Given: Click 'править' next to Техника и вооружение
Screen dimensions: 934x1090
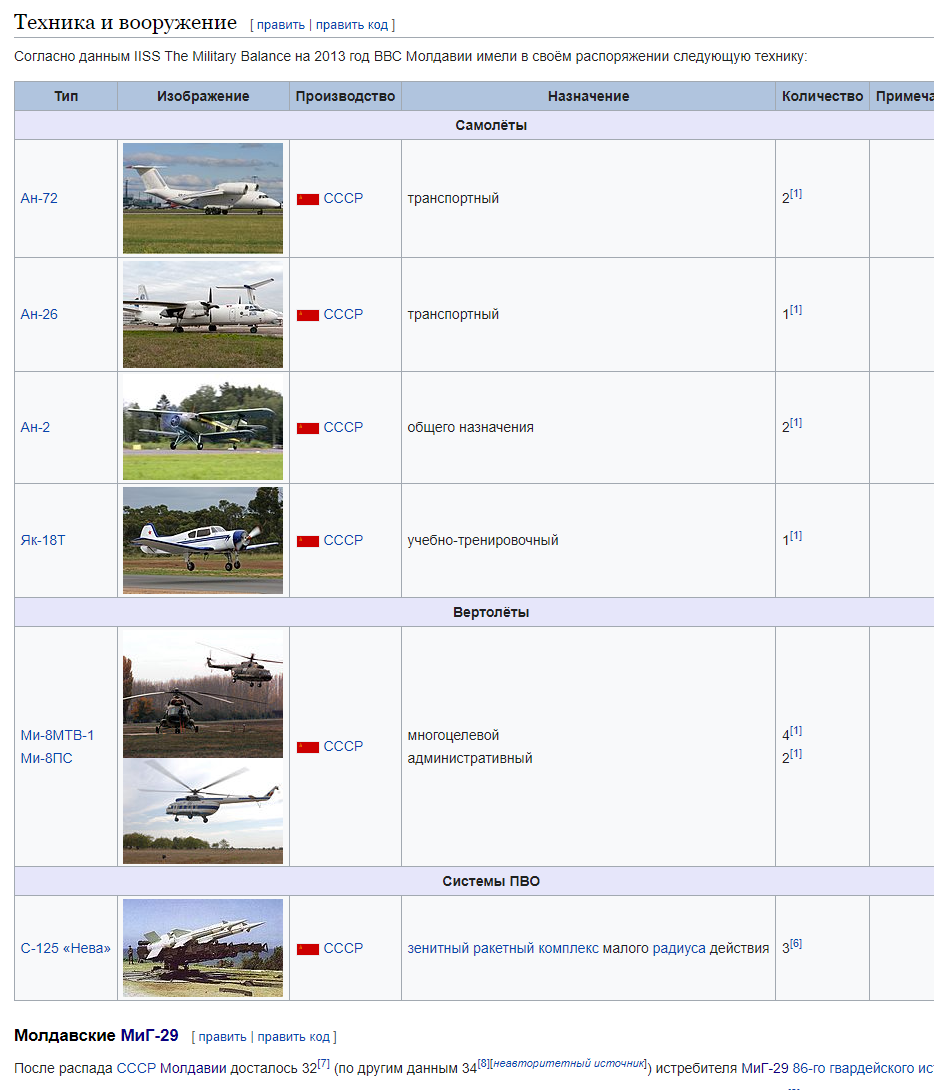Looking at the screenshot, I should [281, 25].
